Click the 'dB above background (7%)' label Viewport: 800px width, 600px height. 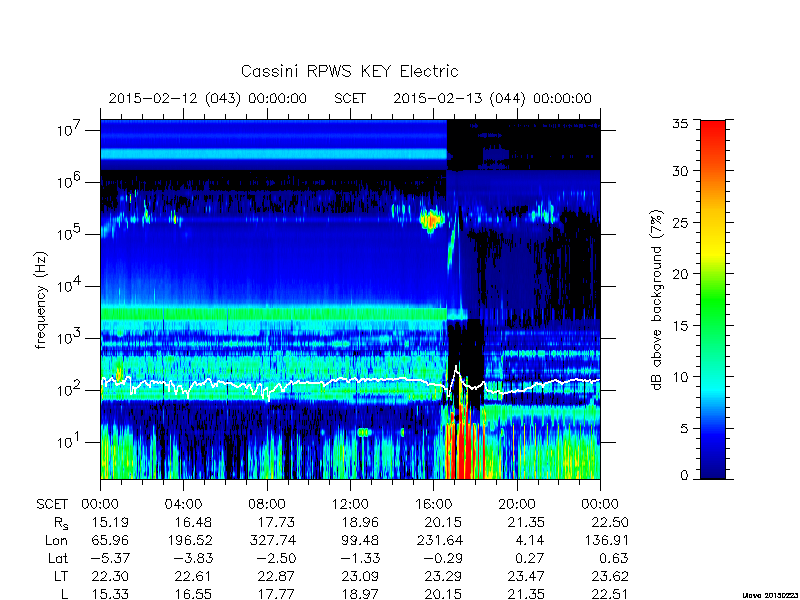click(x=657, y=300)
